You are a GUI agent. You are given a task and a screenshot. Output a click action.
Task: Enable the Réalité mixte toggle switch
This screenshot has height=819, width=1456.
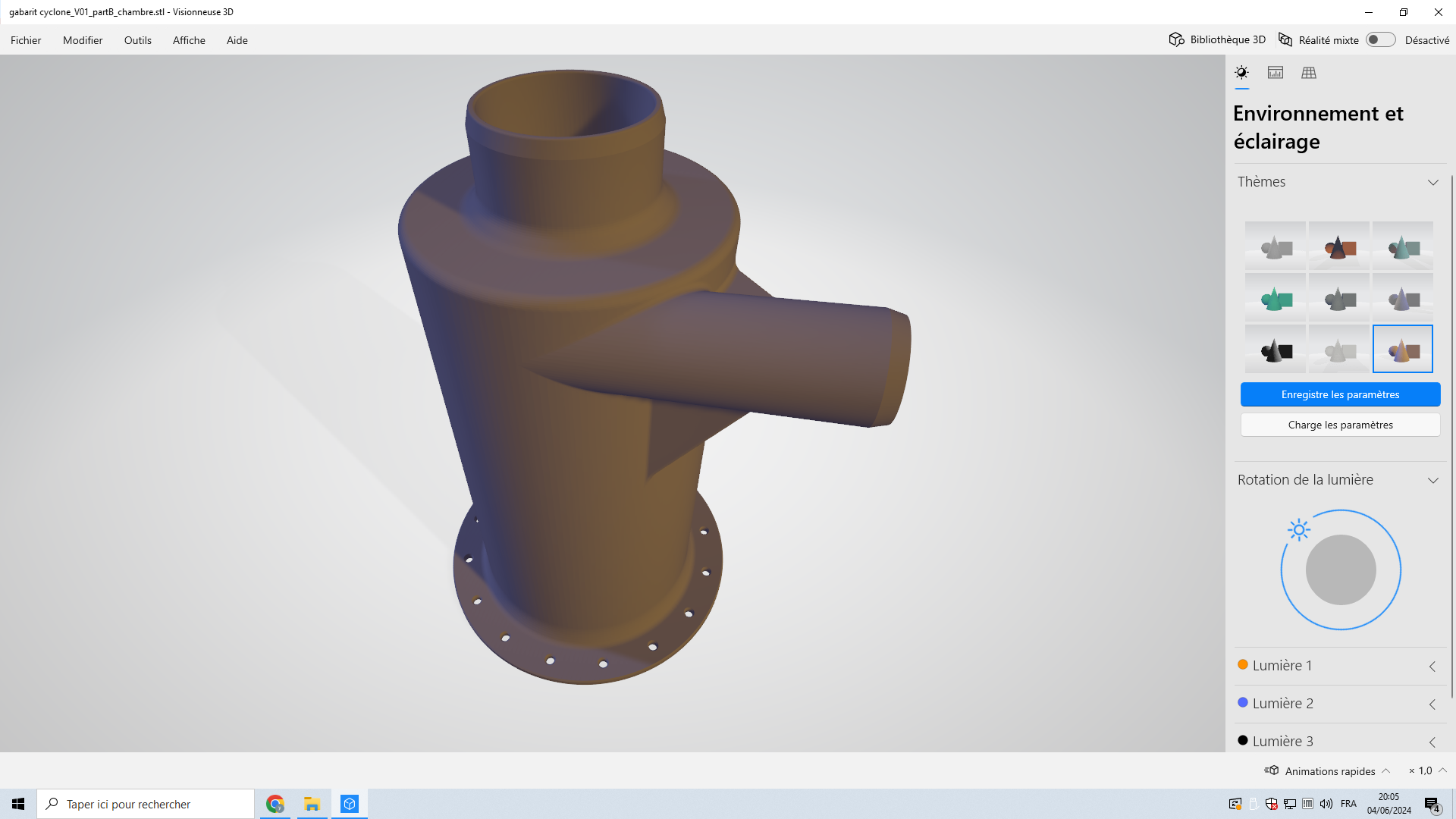tap(1380, 40)
